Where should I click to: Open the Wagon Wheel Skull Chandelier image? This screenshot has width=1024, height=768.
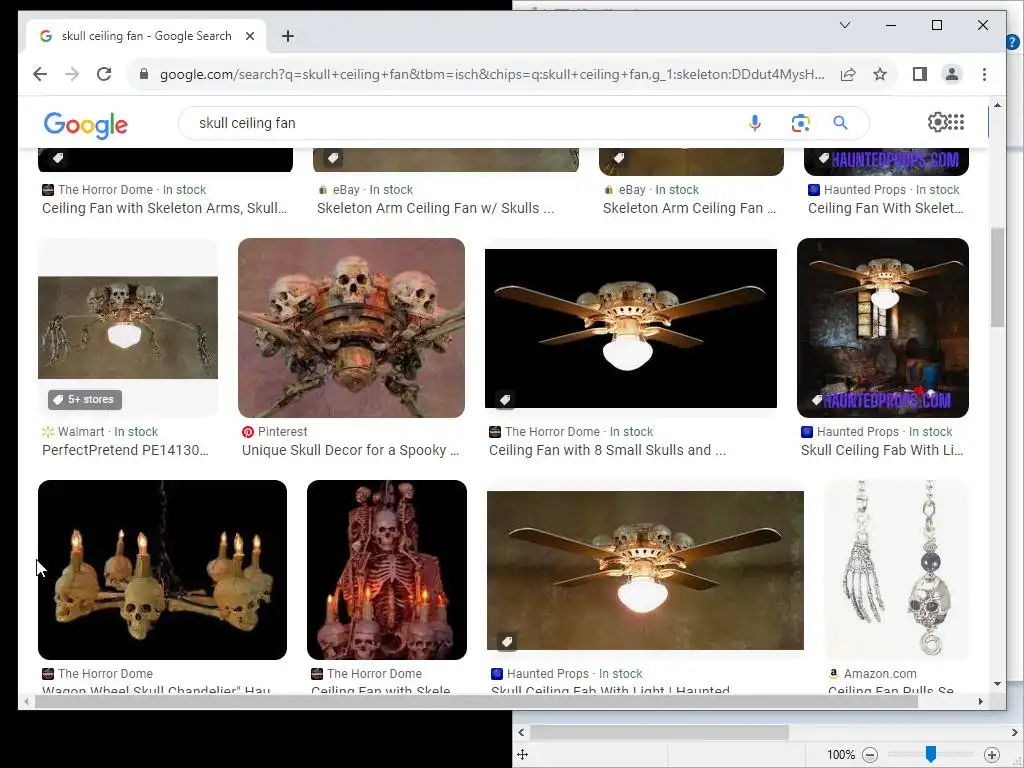(163, 569)
